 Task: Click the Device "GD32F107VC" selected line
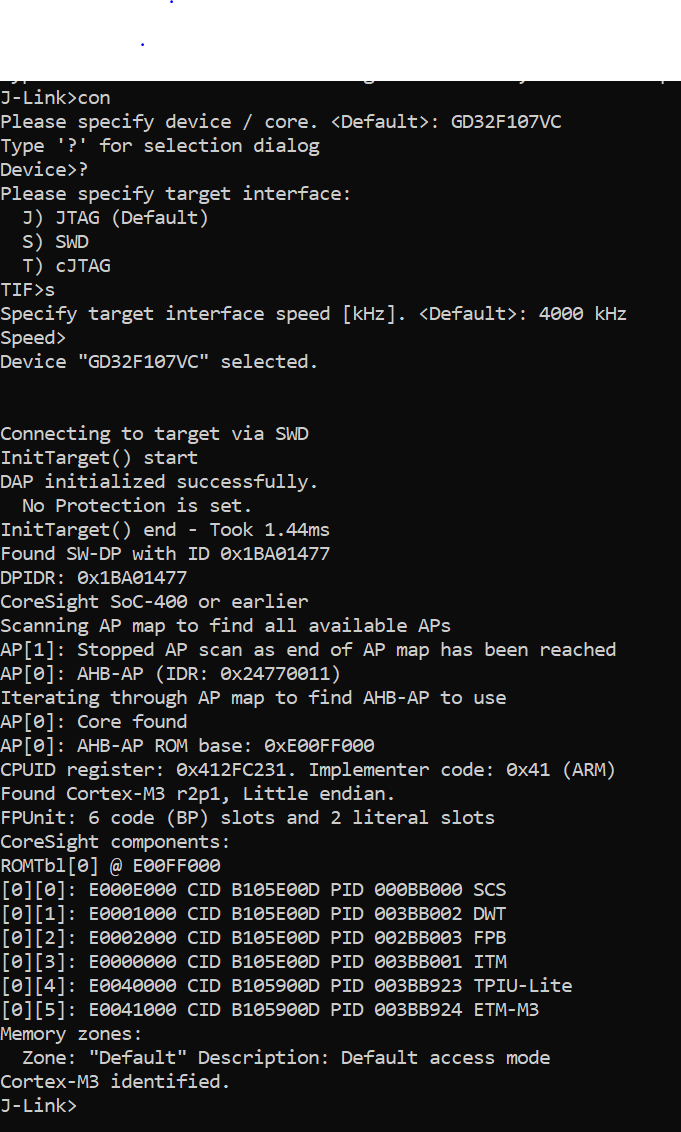(x=159, y=361)
